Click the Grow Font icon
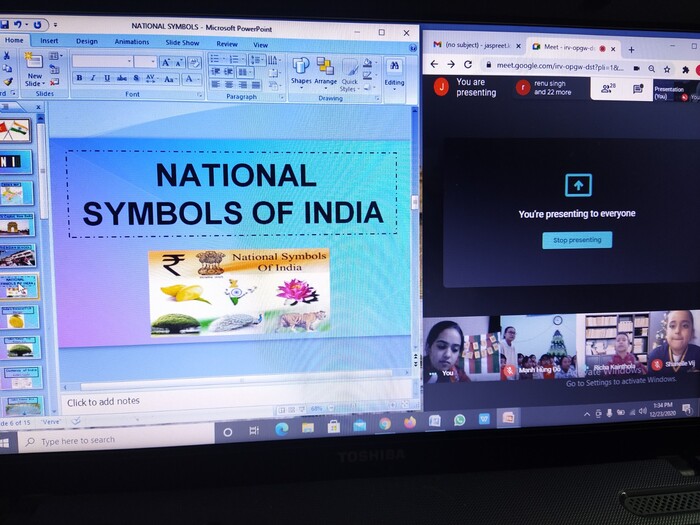 click(x=166, y=63)
